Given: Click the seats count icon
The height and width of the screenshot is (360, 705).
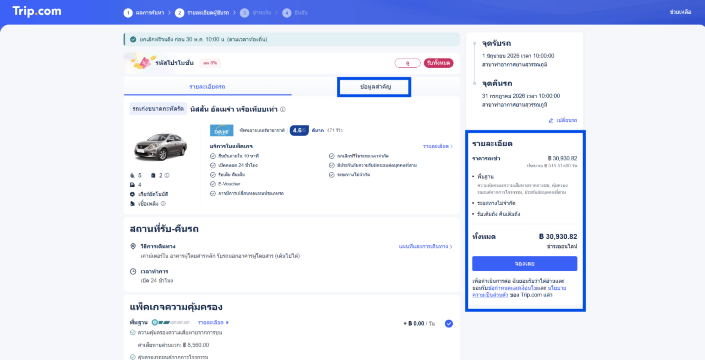Looking at the screenshot, I should [x=132, y=175].
